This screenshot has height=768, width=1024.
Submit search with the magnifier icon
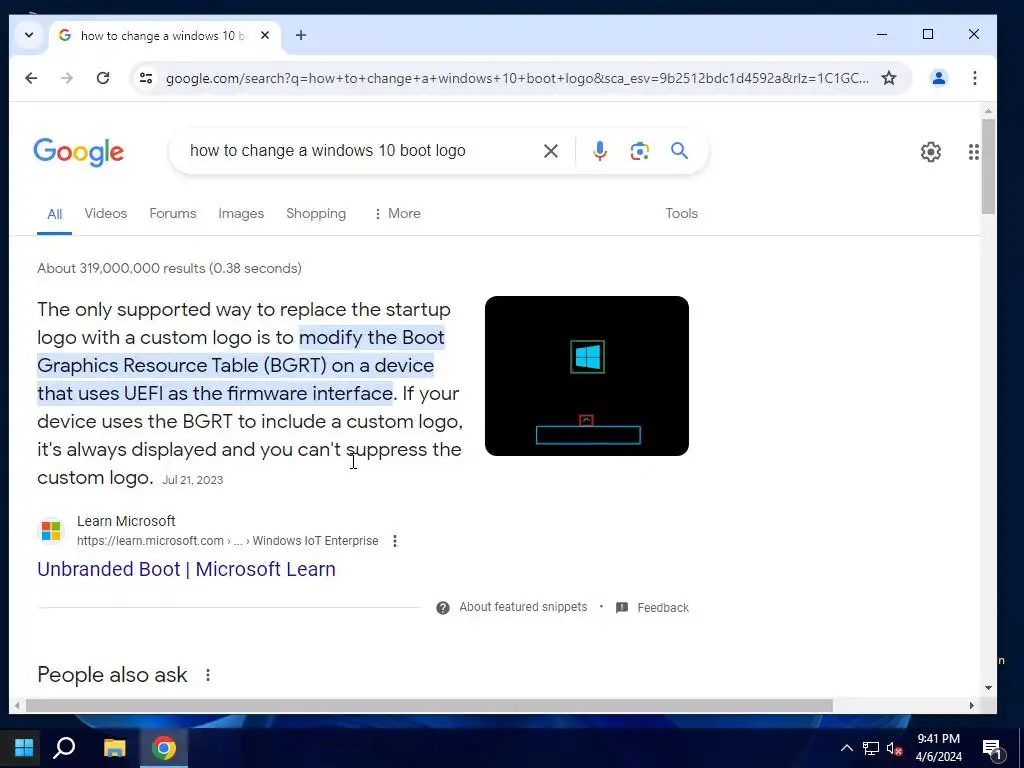679,151
